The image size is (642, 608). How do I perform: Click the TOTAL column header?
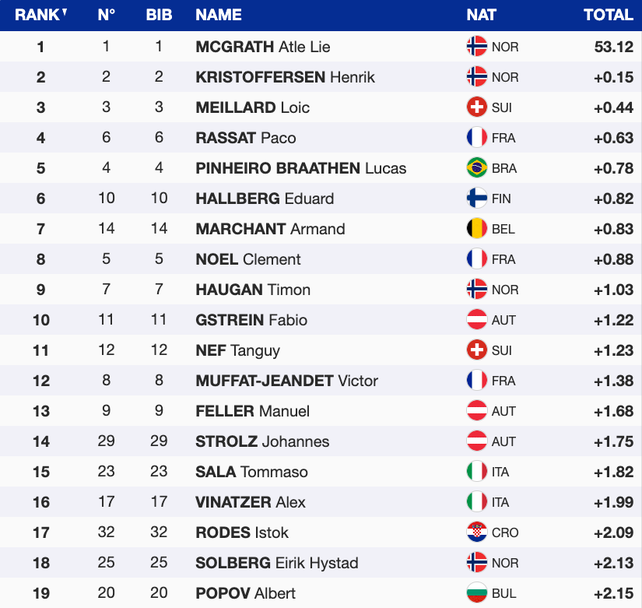[x=608, y=15]
